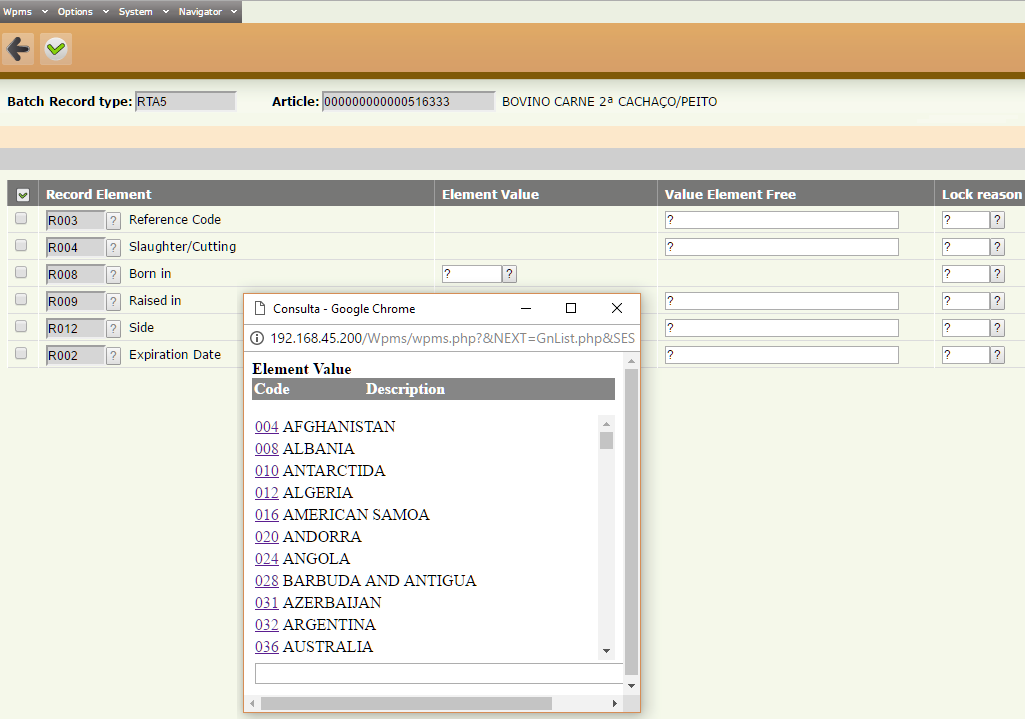
Task: Select code 004 Afghanistan
Action: (x=267, y=427)
